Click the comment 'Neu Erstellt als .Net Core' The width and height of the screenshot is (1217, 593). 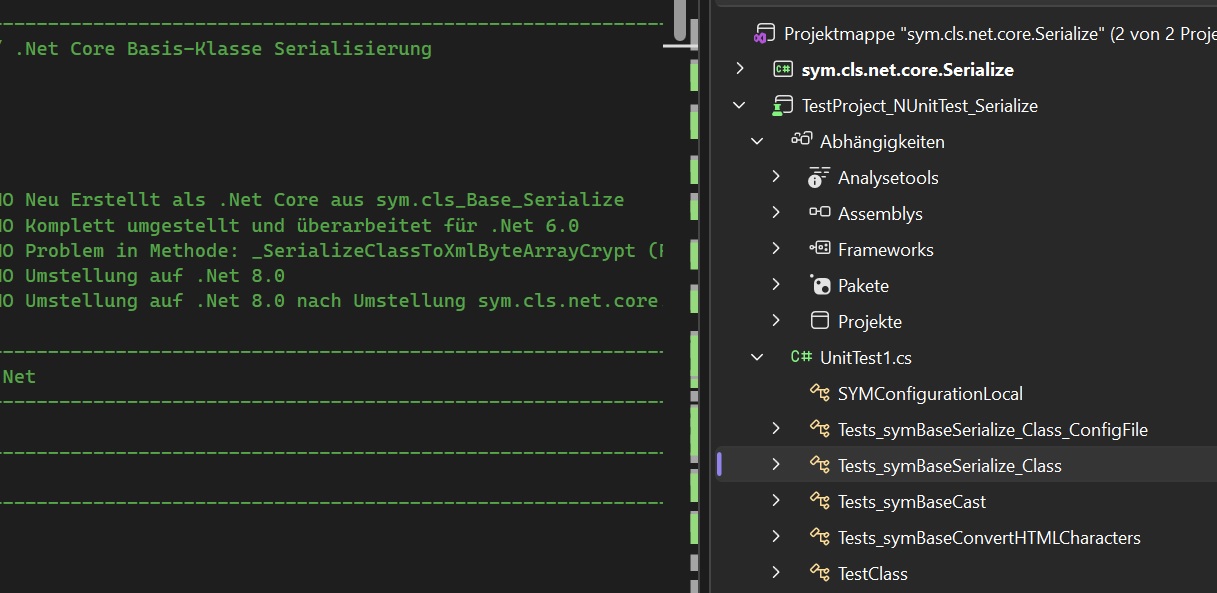(324, 200)
